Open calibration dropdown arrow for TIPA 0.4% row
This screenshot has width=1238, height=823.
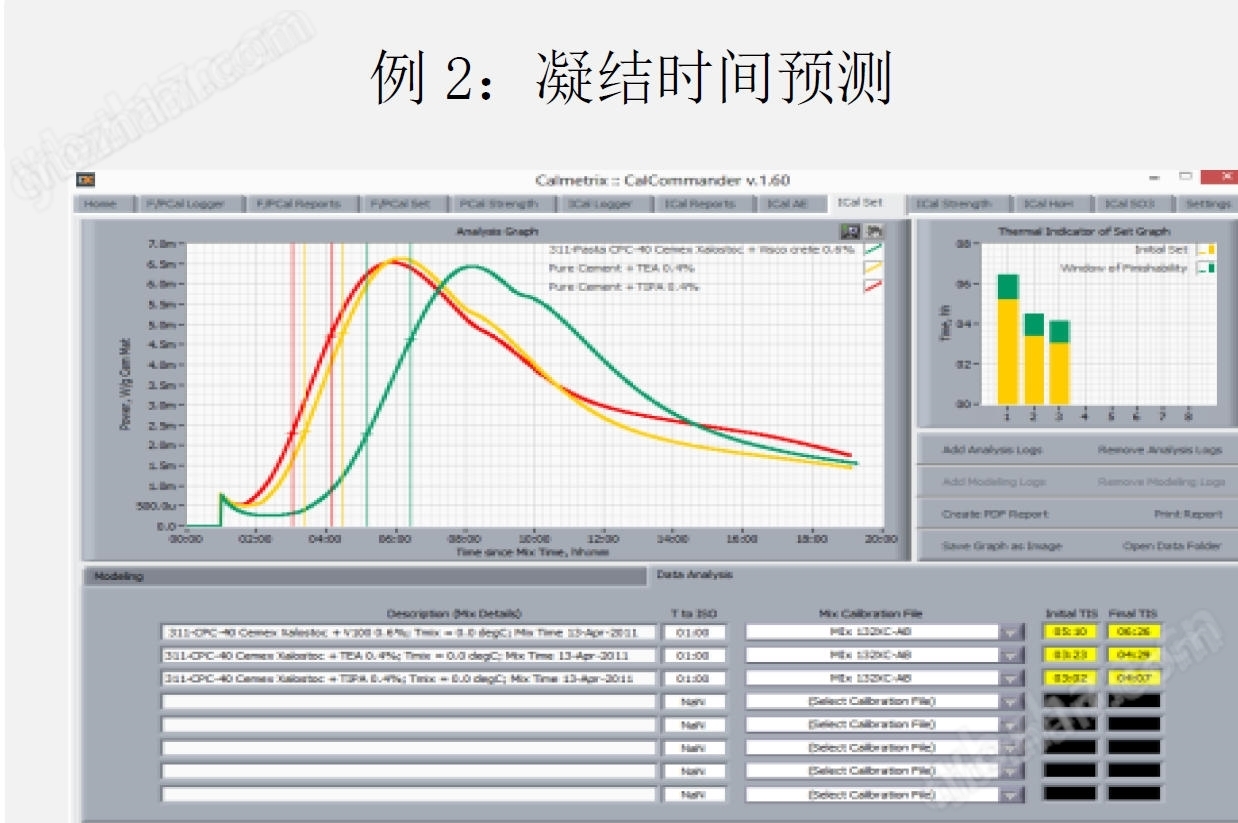pyautogui.click(x=1013, y=678)
